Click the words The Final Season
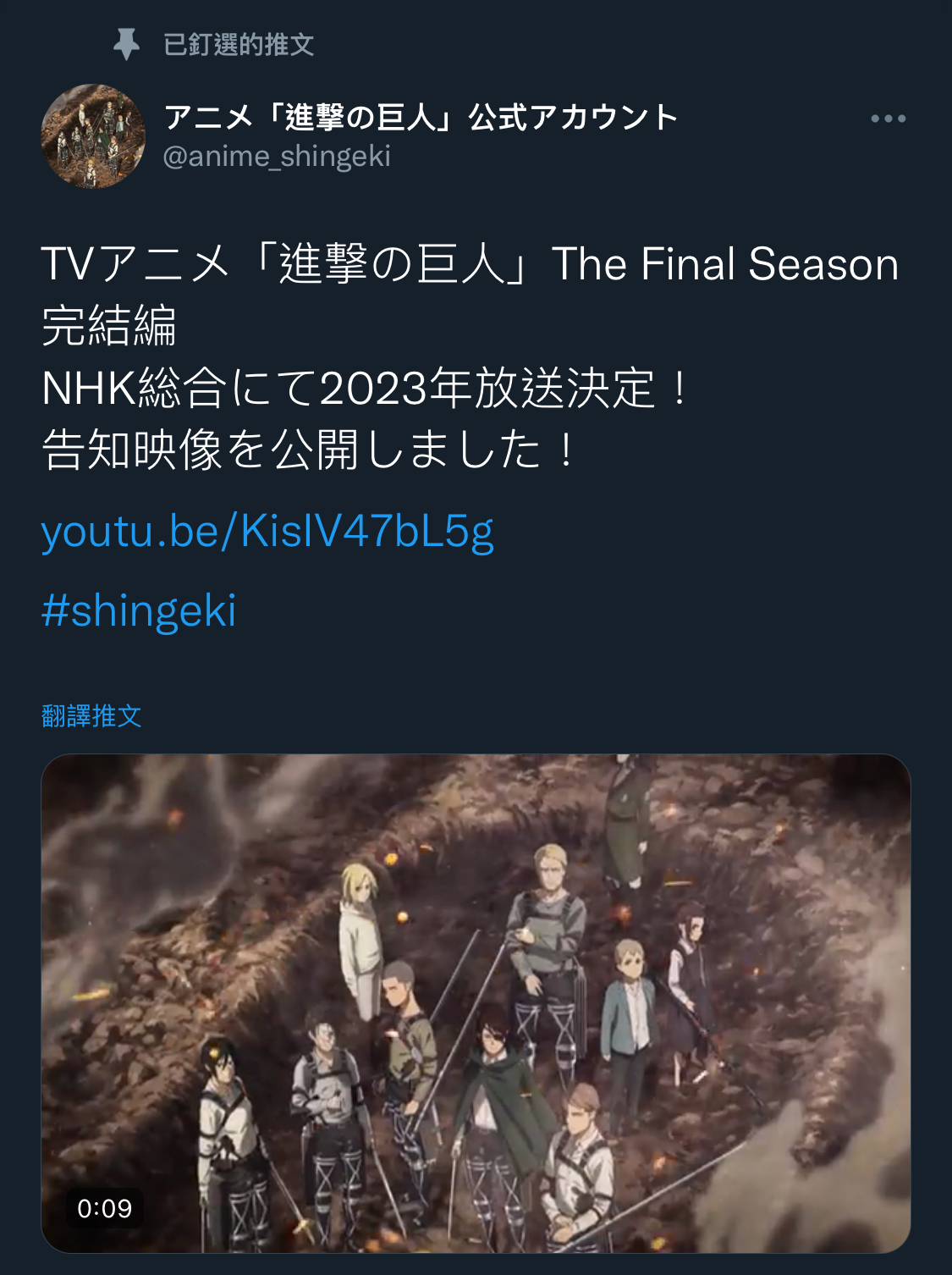 725,263
